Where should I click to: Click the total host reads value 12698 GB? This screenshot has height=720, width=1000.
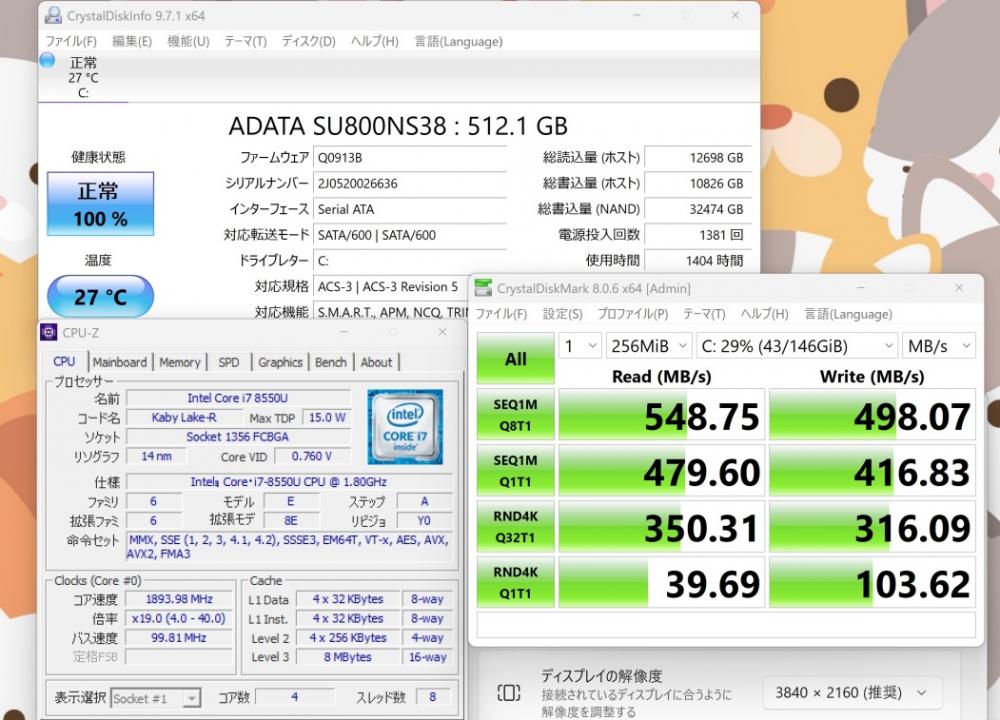pyautogui.click(x=698, y=158)
